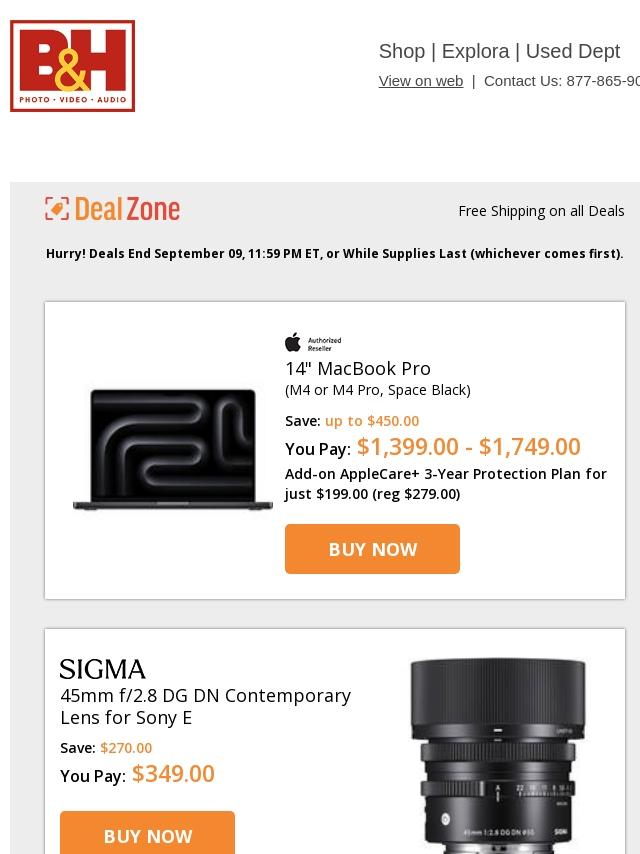Click the MacBook price range $1,399.00 - $1,749.00
The height and width of the screenshot is (854, 640).
tap(468, 447)
